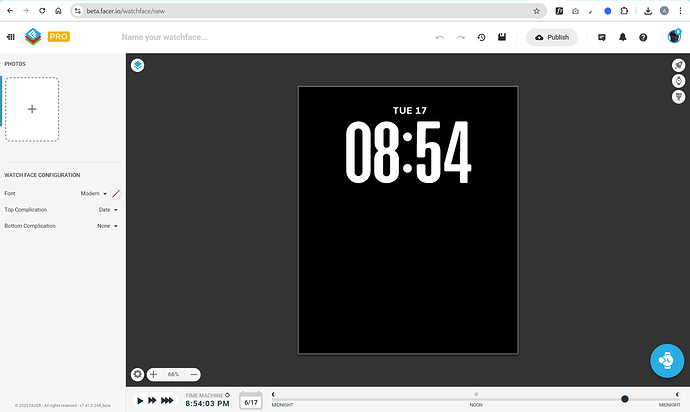
Task: Open the version history
Action: (481, 37)
